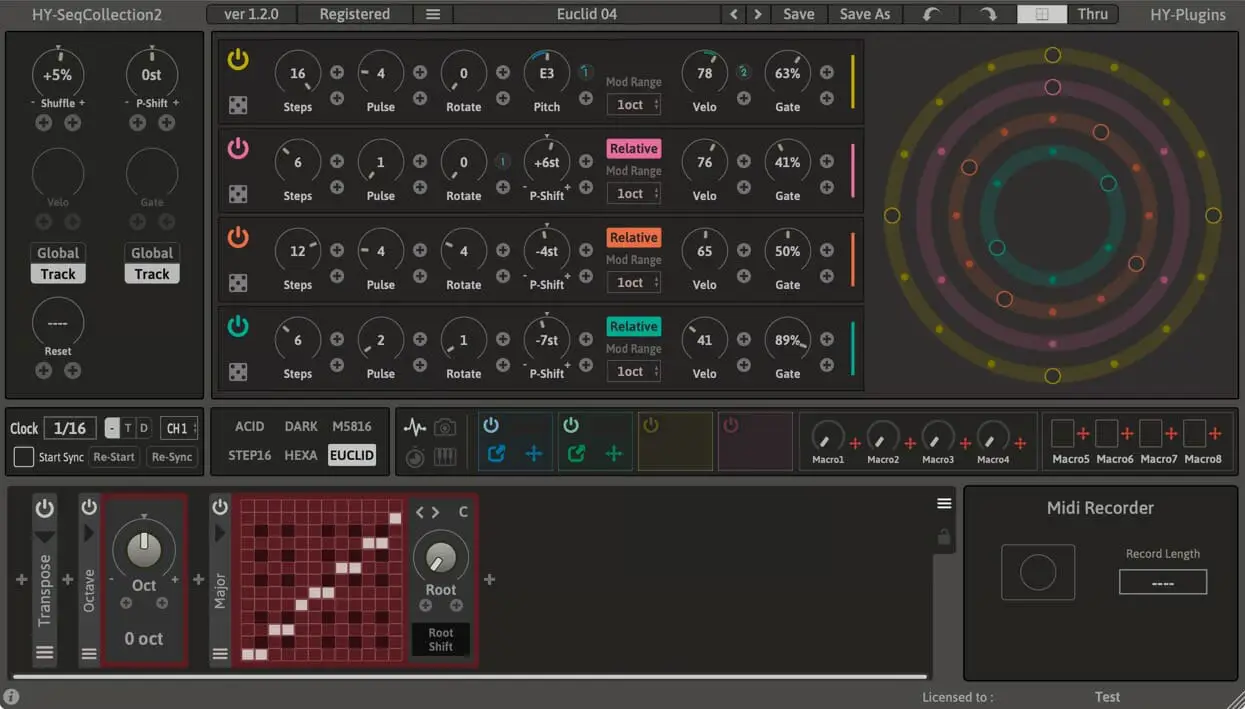This screenshot has width=1245, height=709.
Task: Click the piano keyboard icon
Action: point(445,457)
